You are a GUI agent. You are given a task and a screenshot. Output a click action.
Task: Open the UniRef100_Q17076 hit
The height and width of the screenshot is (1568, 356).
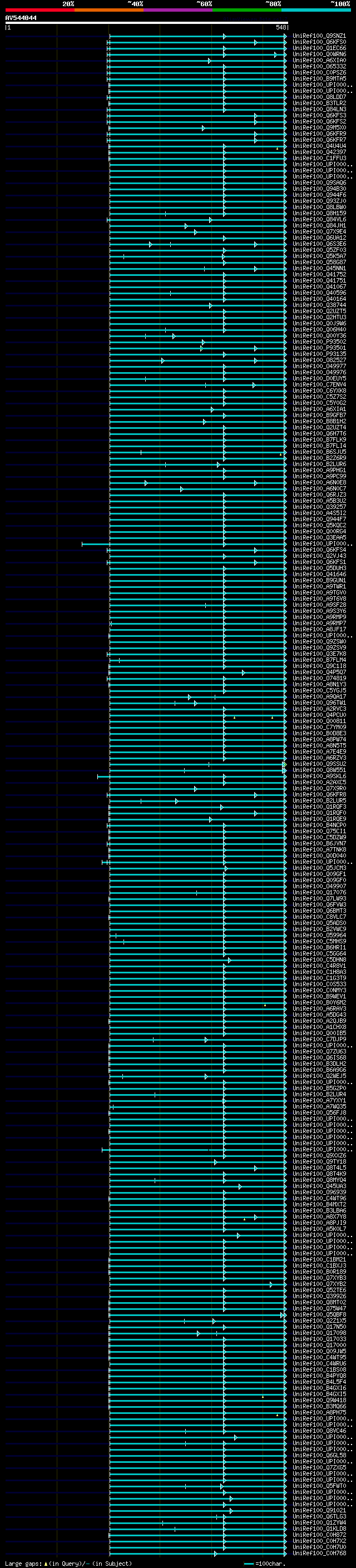tap(319, 893)
